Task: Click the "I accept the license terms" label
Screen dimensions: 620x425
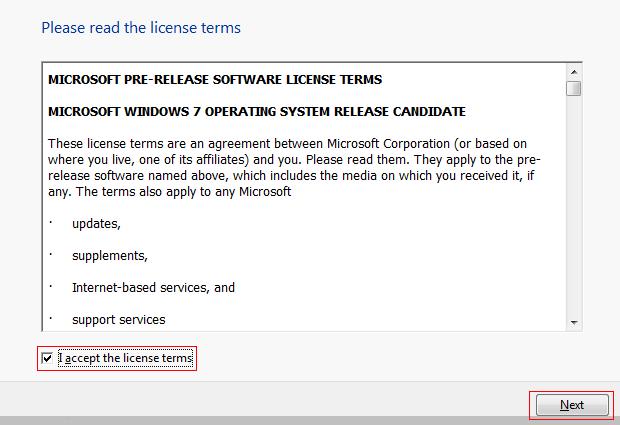Action: [x=125, y=358]
